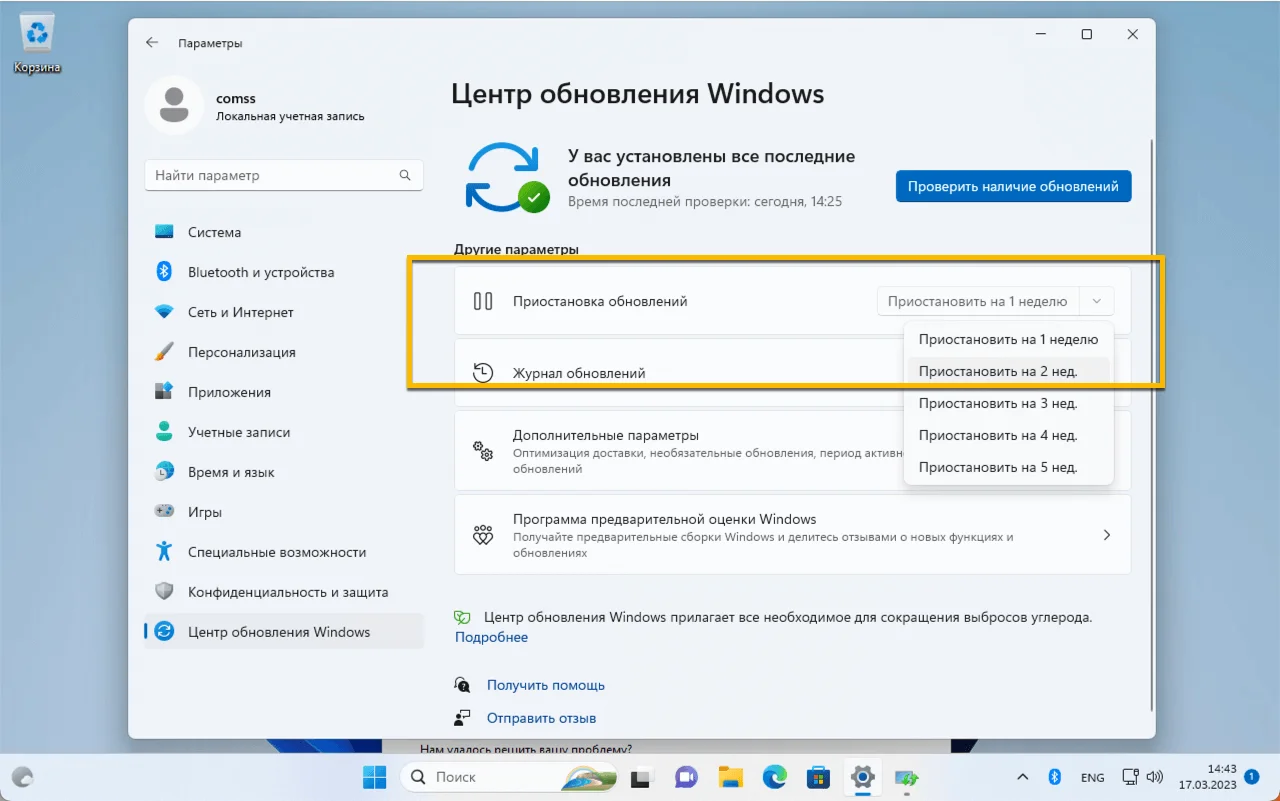The width and height of the screenshot is (1280, 801).
Task: Click the Другие параметры heading
Action: 516,249
